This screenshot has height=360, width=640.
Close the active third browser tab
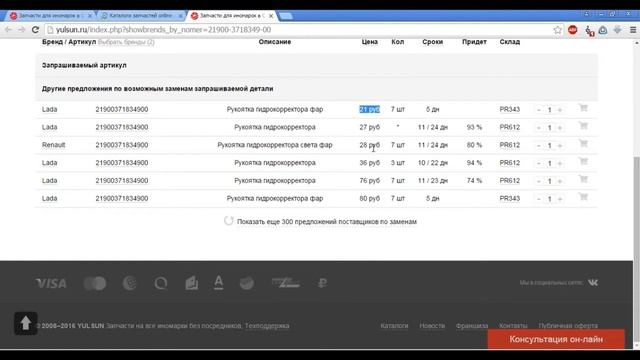point(271,16)
